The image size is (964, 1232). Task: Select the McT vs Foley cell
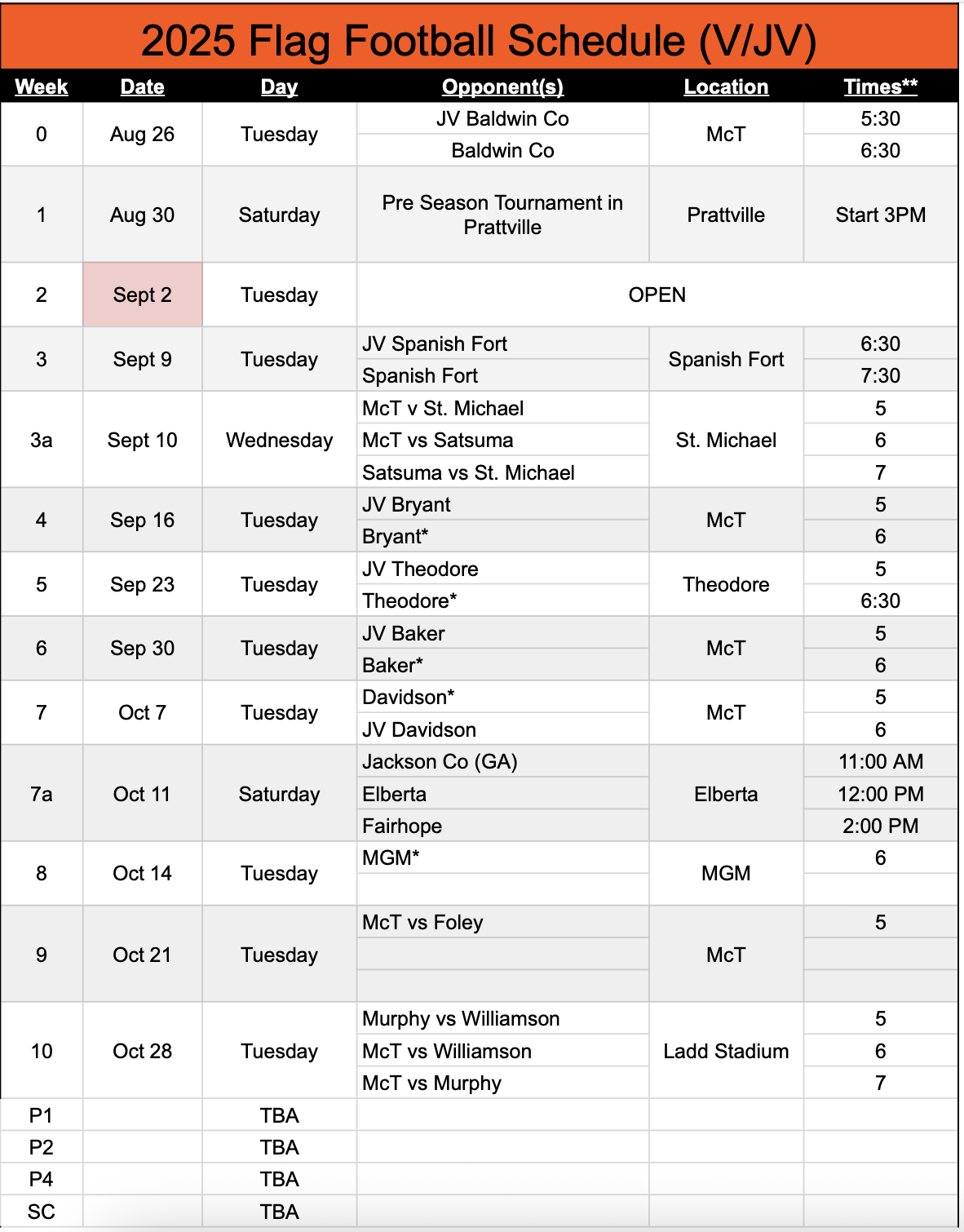422,922
